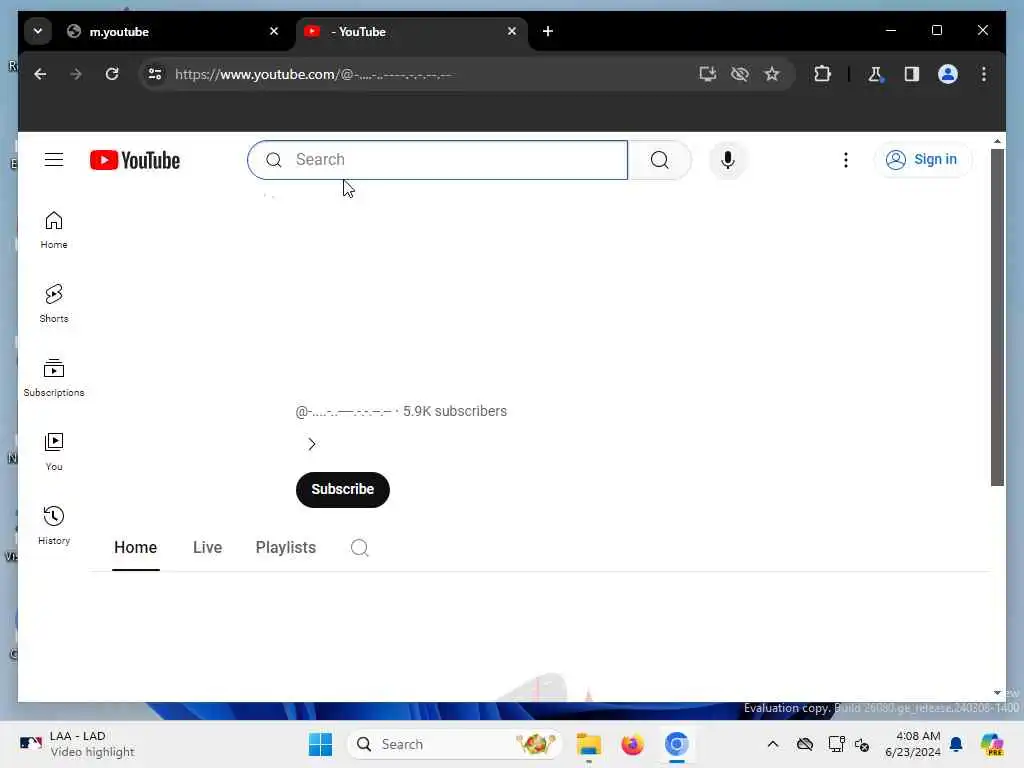Install app icon in address bar
Image resolution: width=1024 pixels, height=768 pixels.
click(707, 74)
